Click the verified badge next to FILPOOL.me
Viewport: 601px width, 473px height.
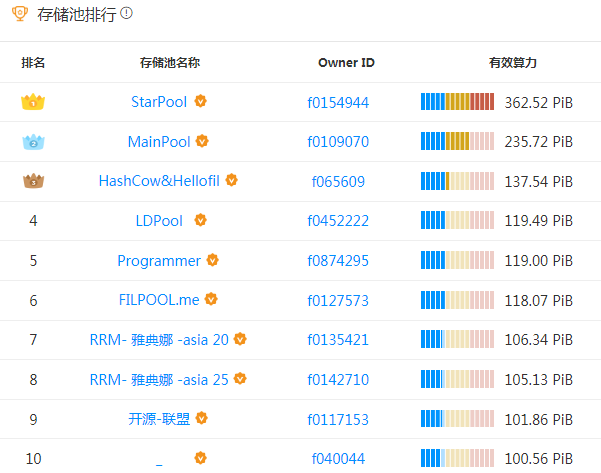click(211, 299)
